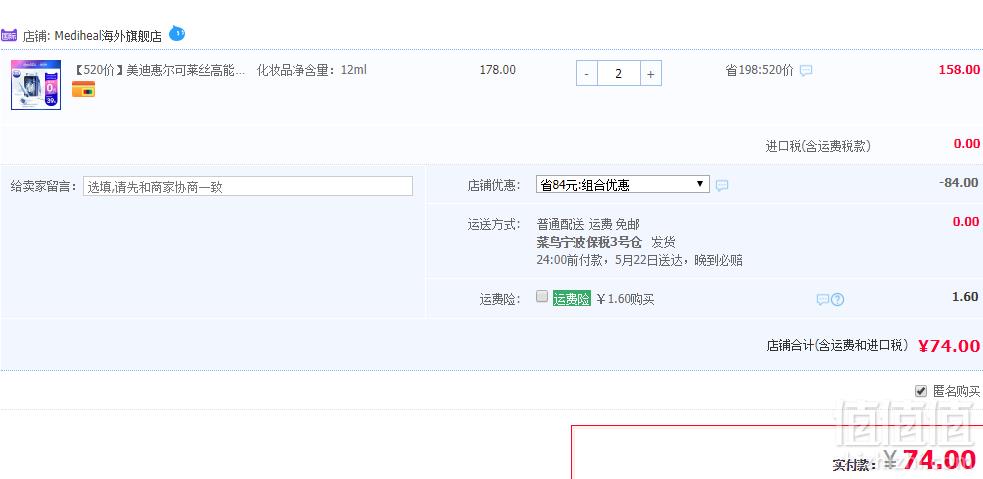Click the seller message input field
The image size is (983, 479).
pos(248,186)
